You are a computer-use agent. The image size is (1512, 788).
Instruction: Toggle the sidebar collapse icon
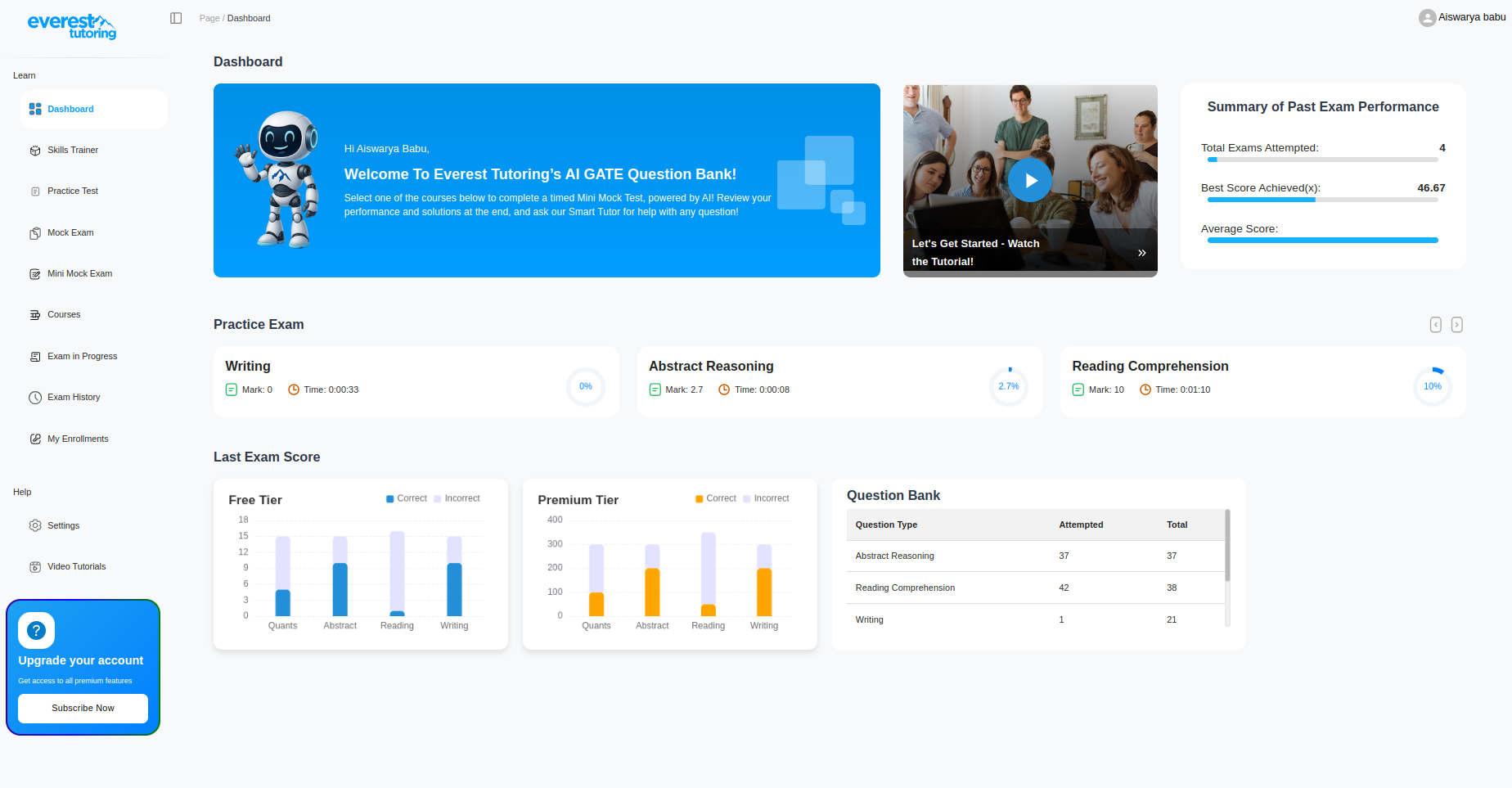point(176,18)
